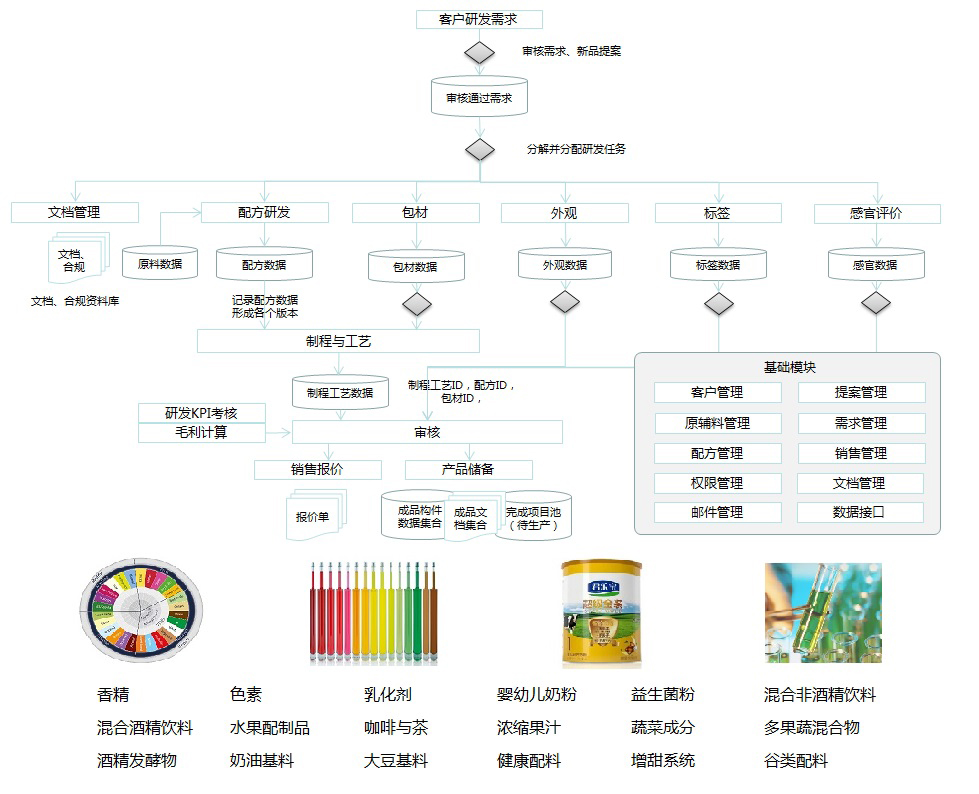Click the 包材数据 cylinder
This screenshot has height=794, width=979.
pos(416,266)
